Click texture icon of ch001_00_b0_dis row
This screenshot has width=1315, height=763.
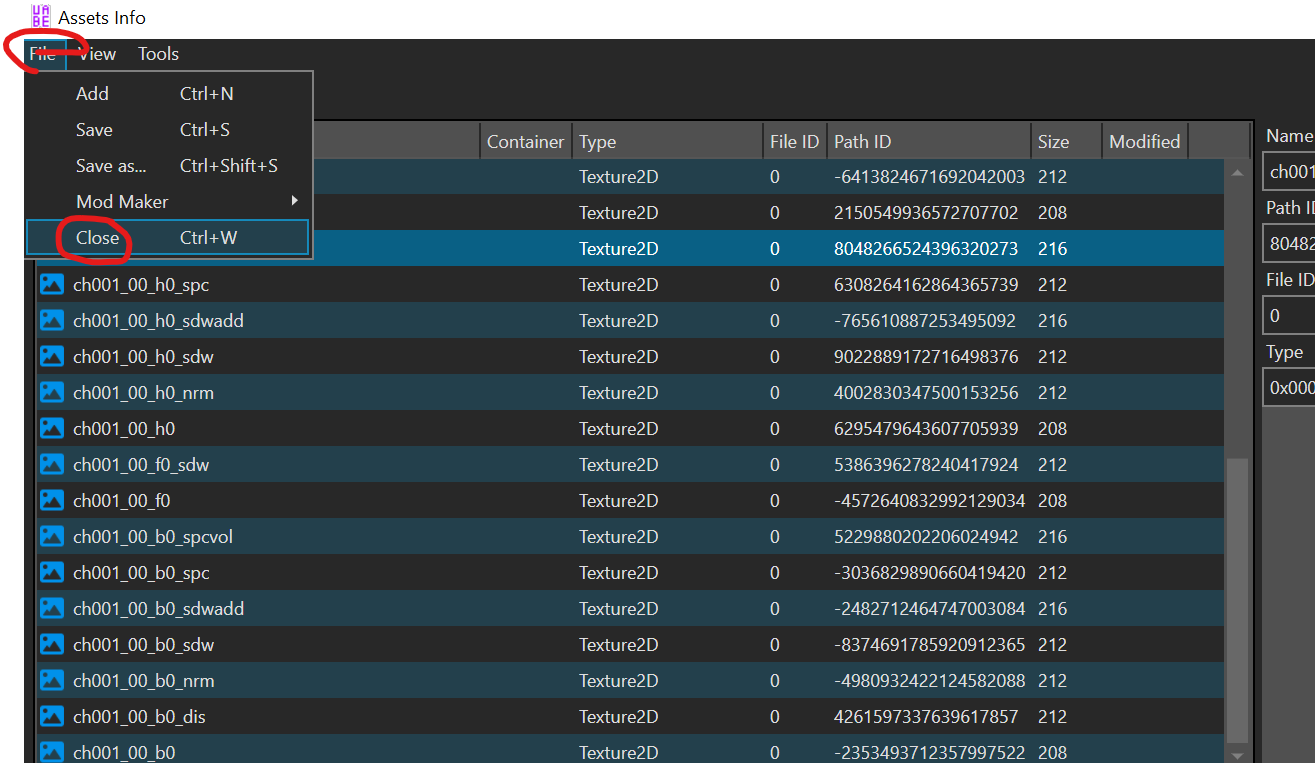tap(51, 717)
